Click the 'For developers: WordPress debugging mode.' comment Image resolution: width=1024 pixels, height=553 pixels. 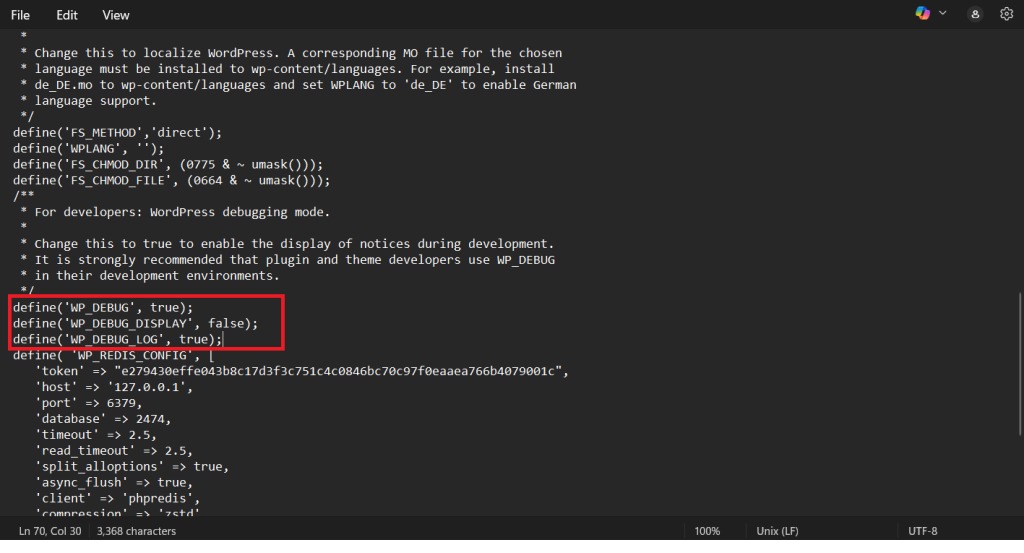point(175,212)
